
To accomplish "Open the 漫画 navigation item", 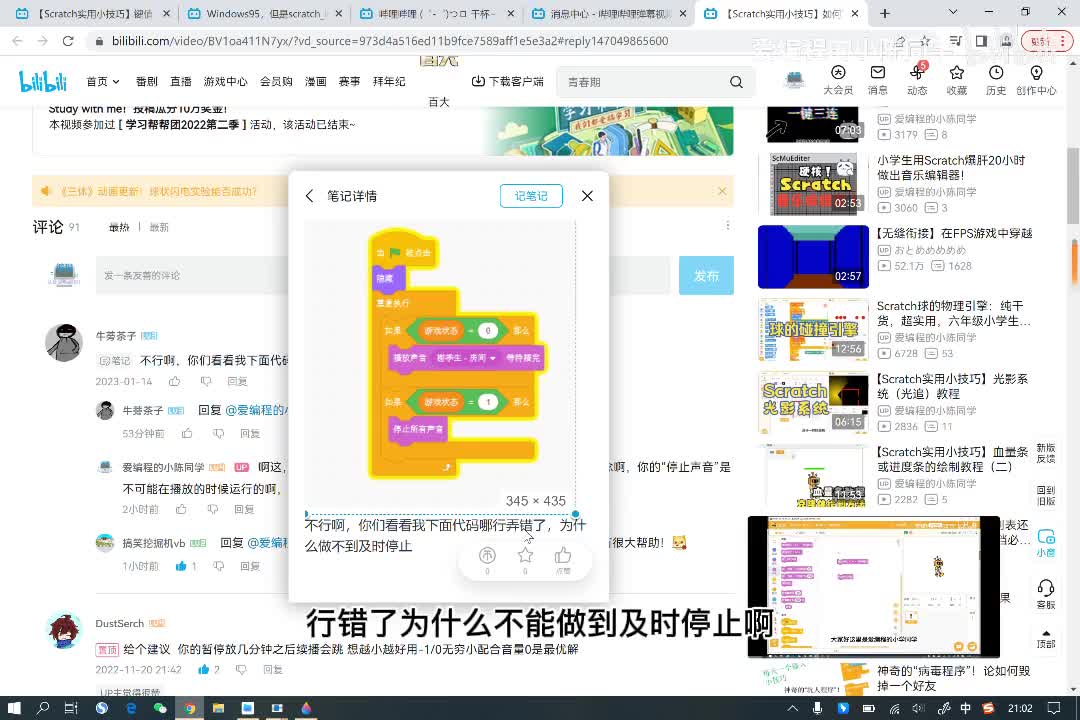I will (x=315, y=81).
